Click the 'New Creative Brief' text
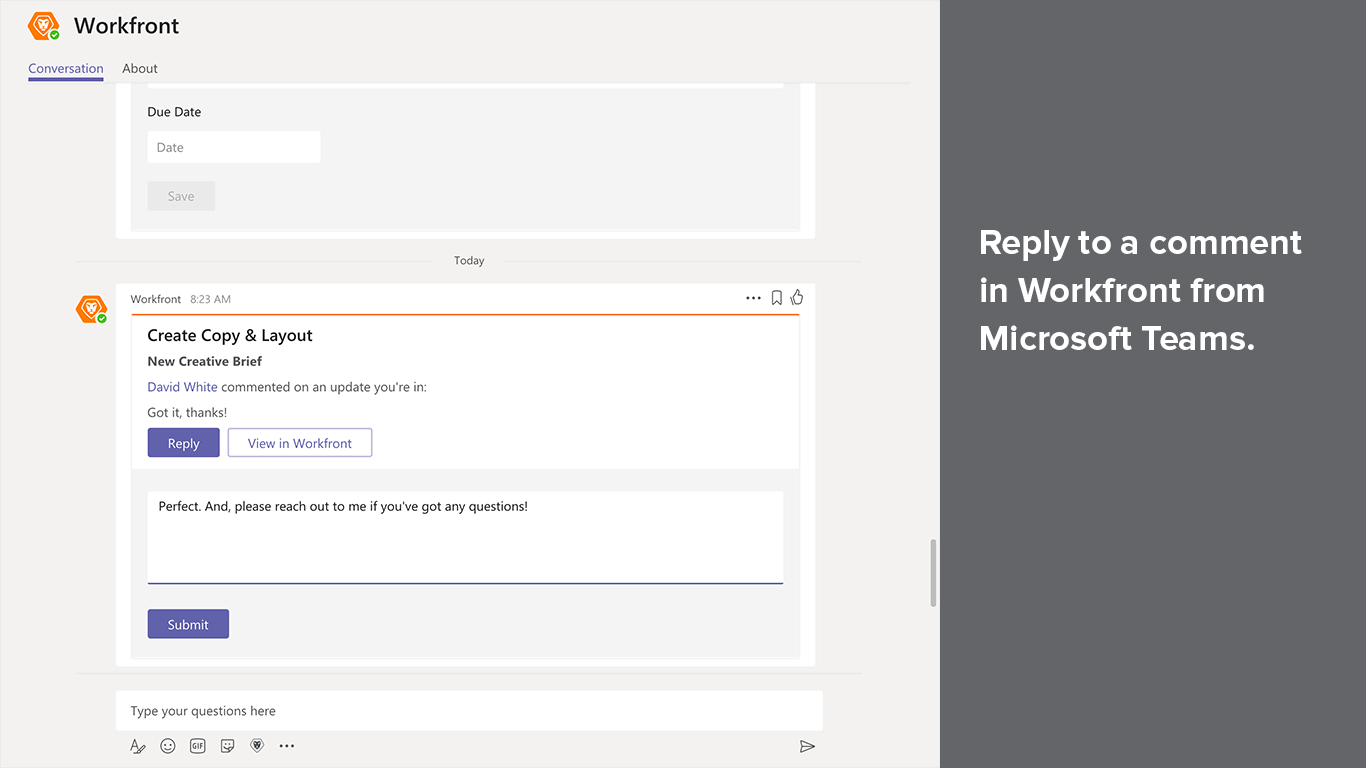 coord(205,362)
